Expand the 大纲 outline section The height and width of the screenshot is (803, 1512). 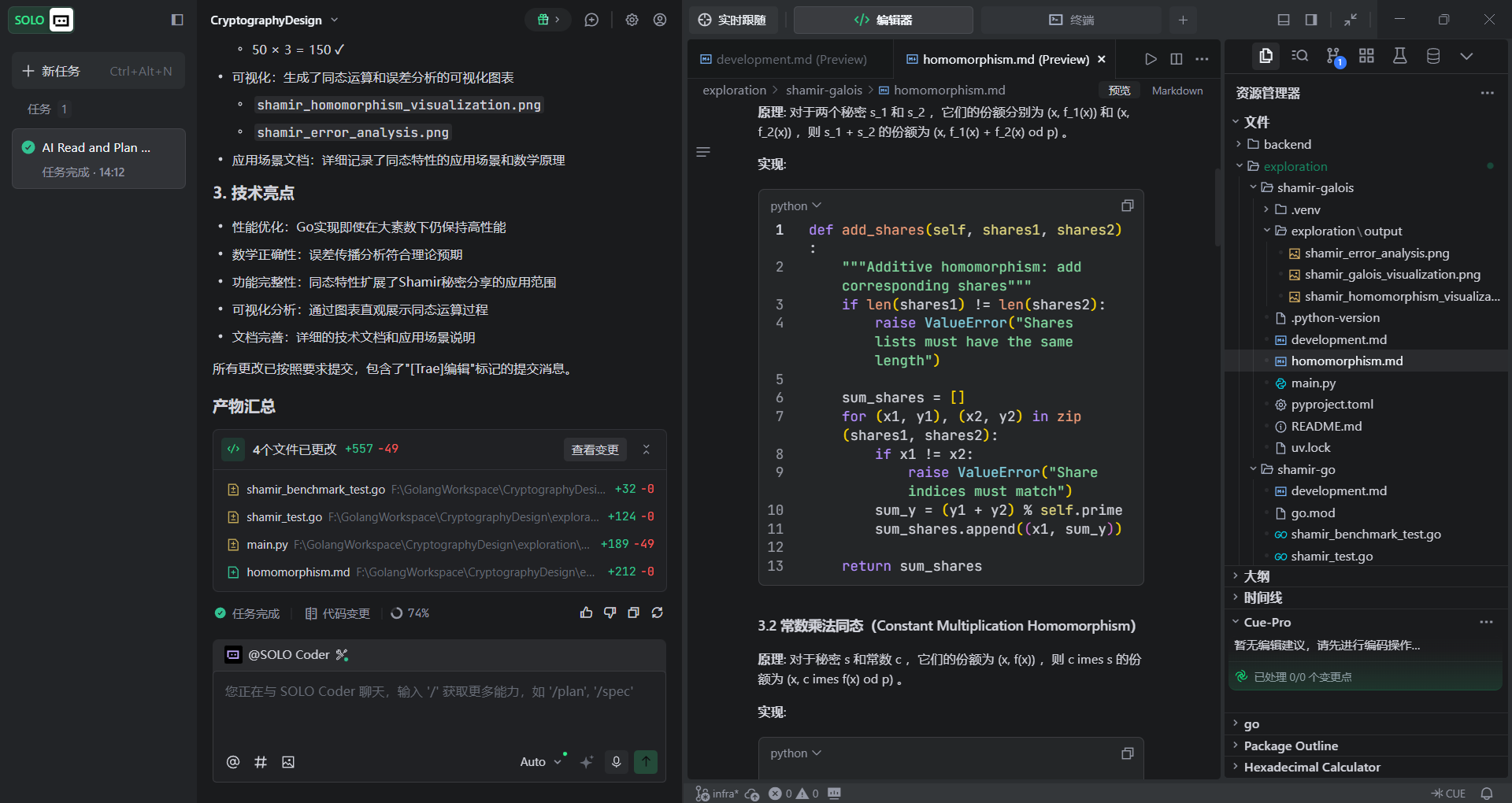1256,576
